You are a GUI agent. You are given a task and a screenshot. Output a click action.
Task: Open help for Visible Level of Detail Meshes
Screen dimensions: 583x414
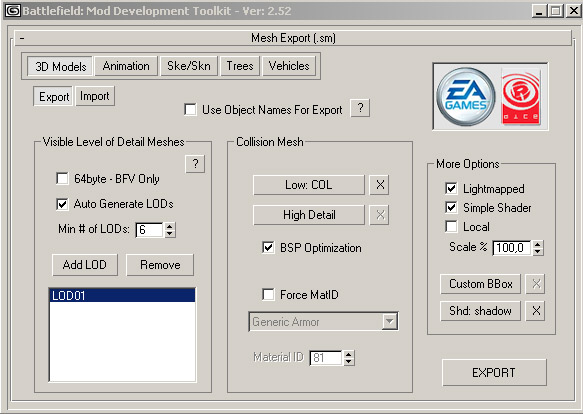click(x=195, y=164)
